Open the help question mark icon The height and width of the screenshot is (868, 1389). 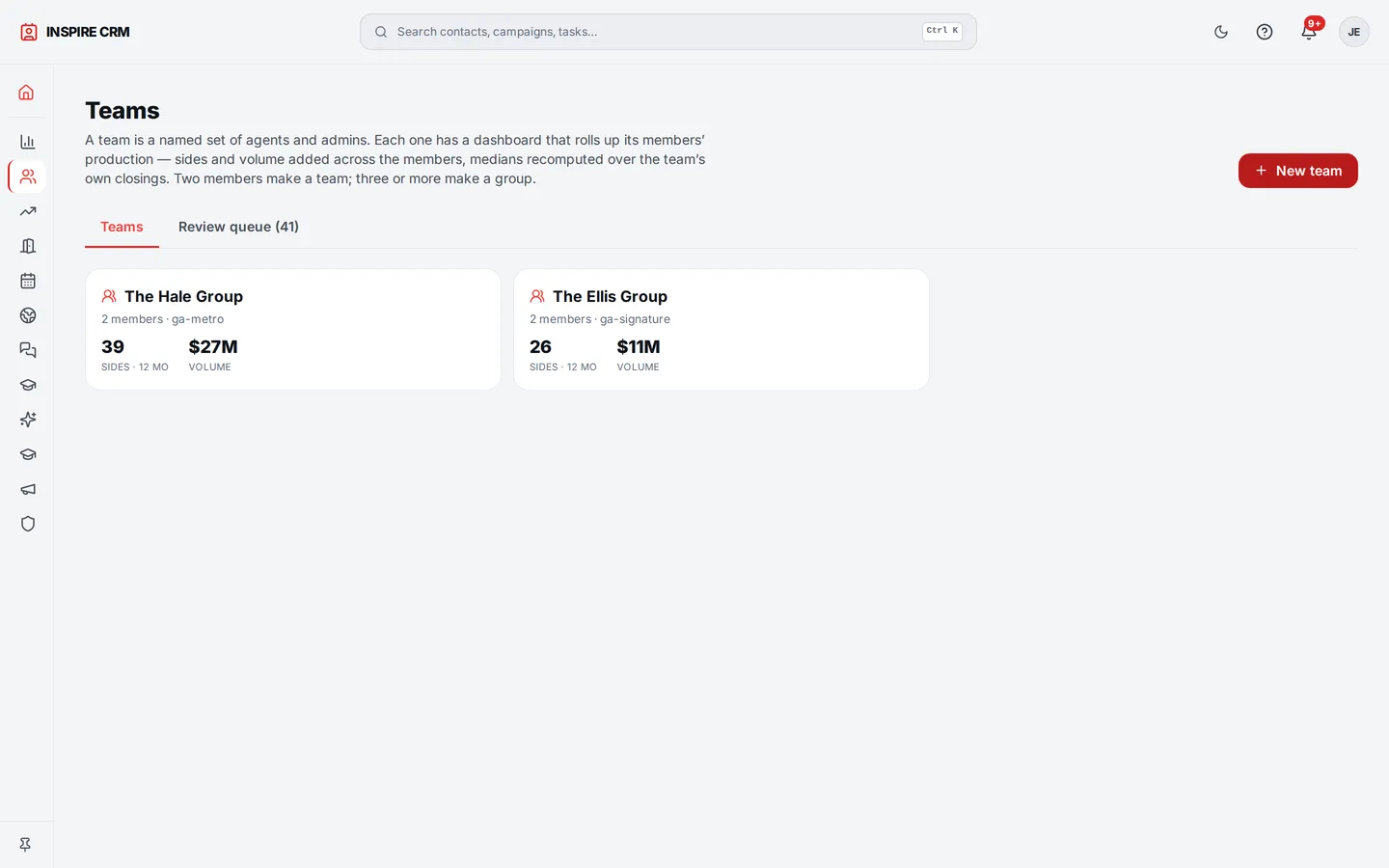coord(1265,32)
